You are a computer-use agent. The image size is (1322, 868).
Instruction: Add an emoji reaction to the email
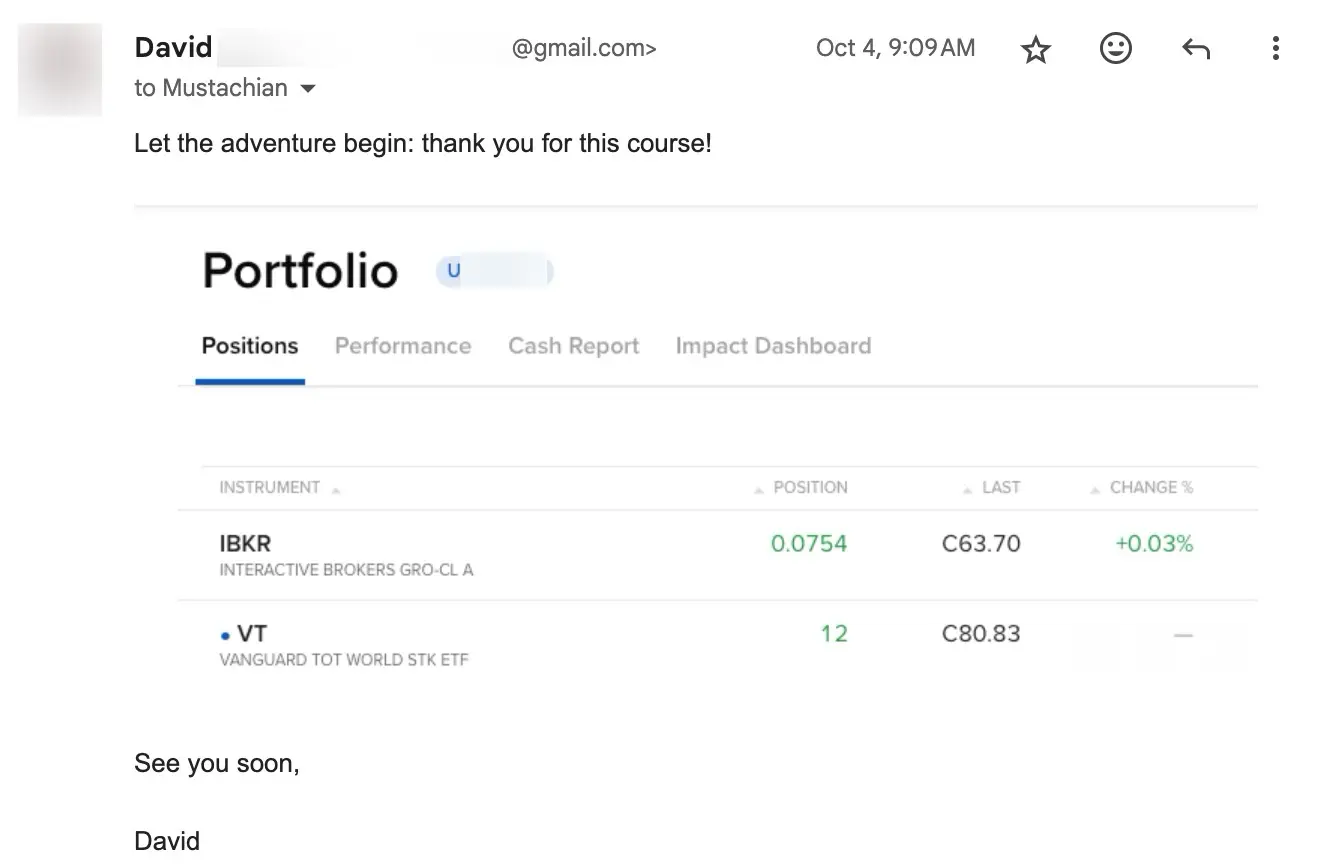1116,48
